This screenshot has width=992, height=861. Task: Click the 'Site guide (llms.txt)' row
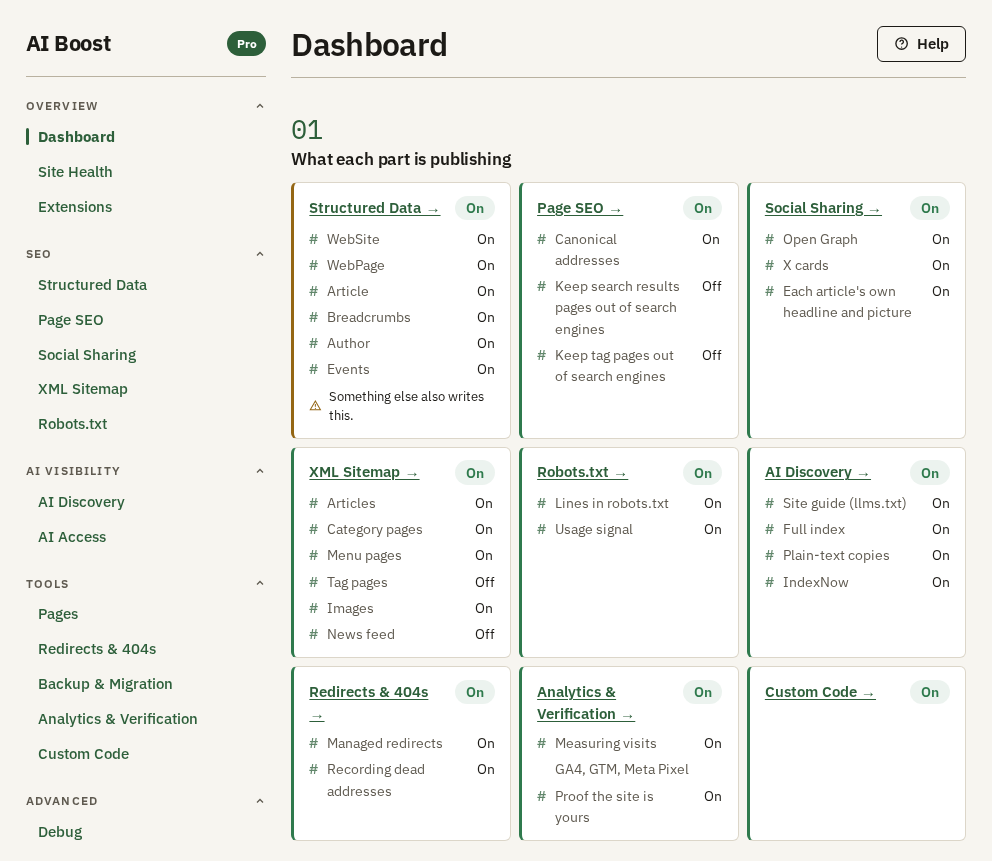coord(857,504)
